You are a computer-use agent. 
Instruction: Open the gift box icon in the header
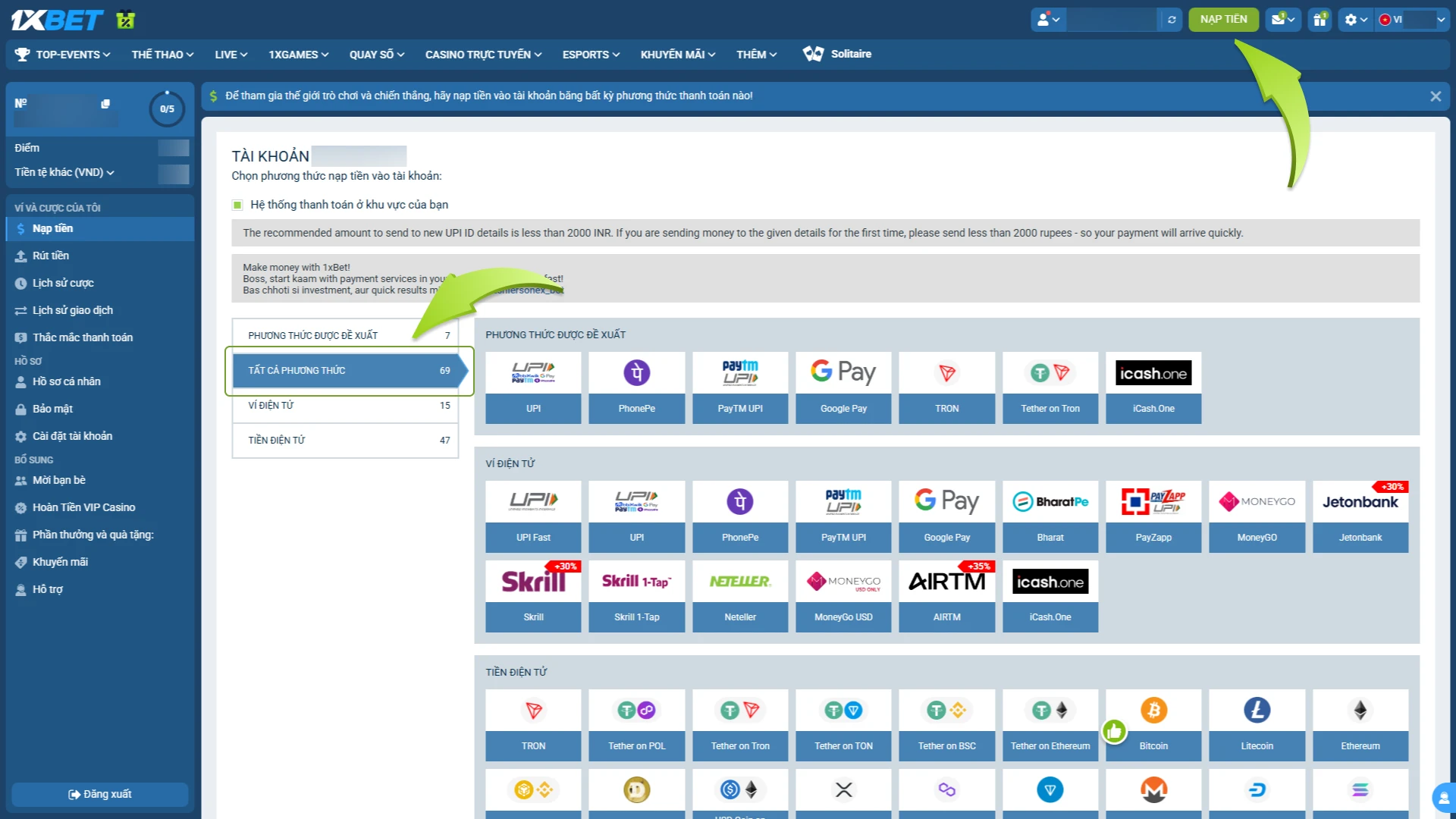[1320, 20]
